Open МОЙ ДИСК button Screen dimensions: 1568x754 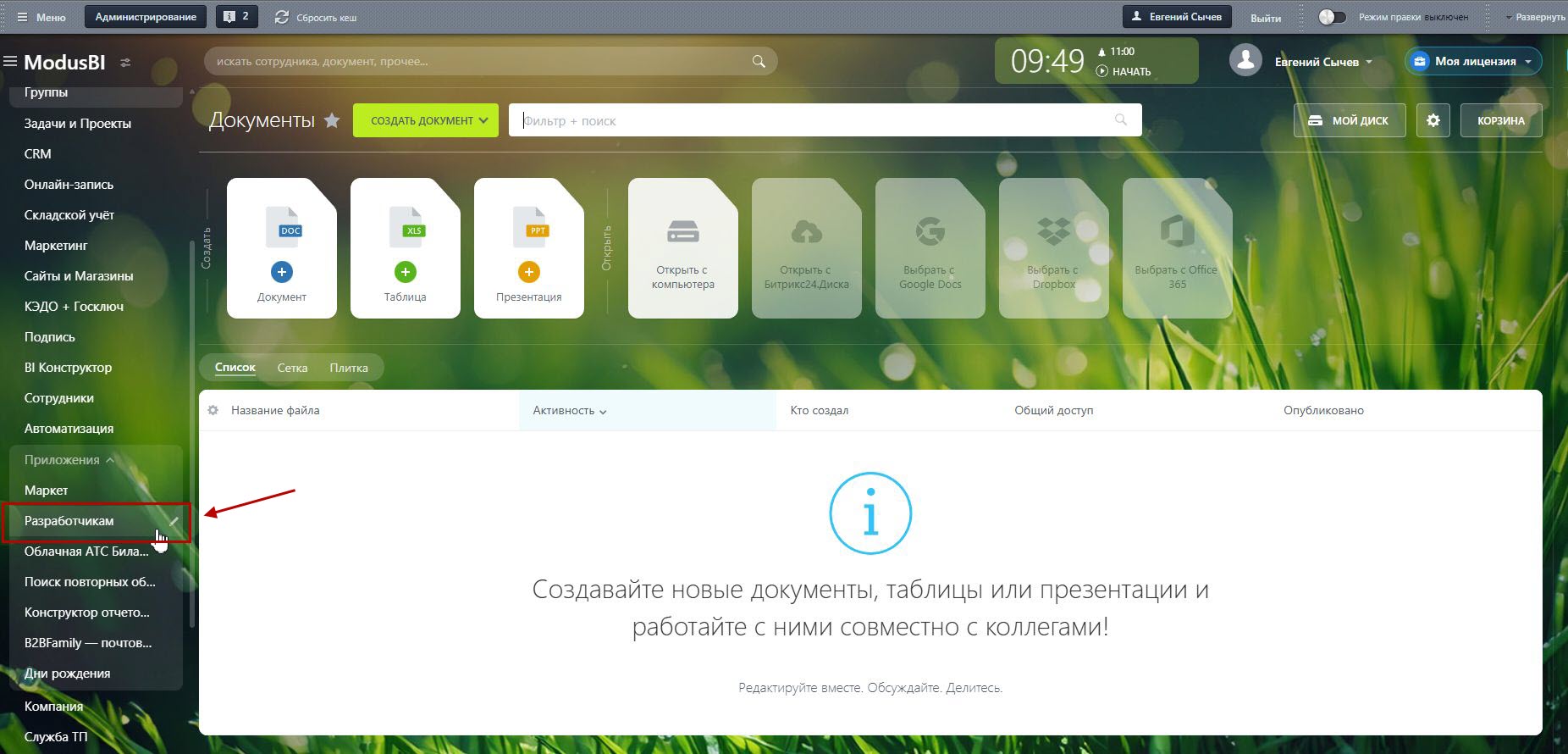point(1350,120)
